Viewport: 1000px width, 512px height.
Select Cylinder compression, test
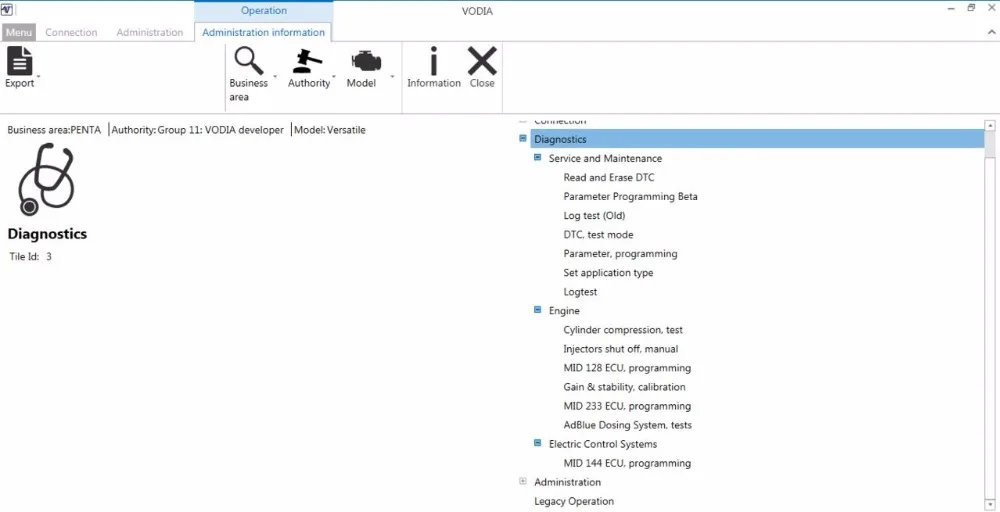coord(623,330)
